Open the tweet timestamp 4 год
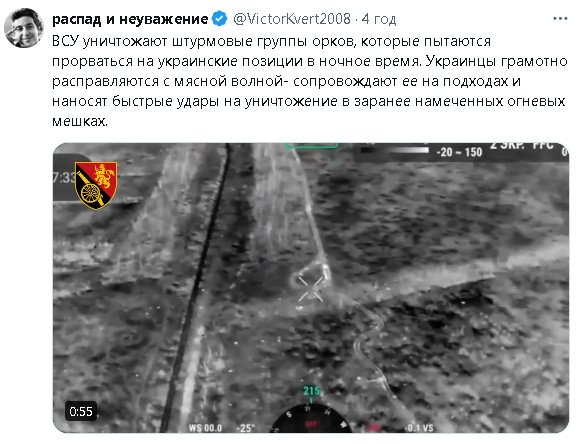 click(379, 19)
